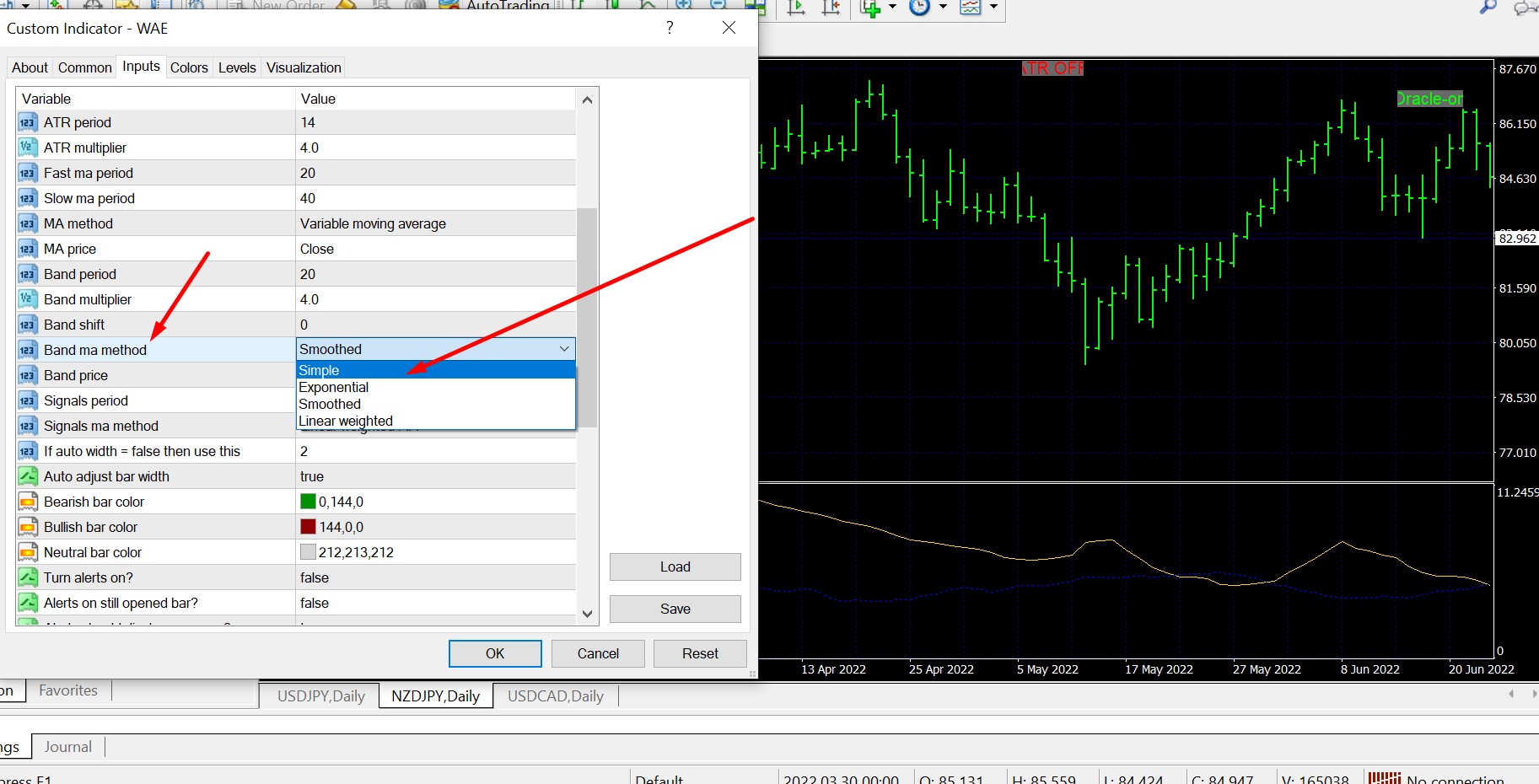Pick Smoothed in the open dropdown list
The width and height of the screenshot is (1539, 784).
tap(436, 404)
